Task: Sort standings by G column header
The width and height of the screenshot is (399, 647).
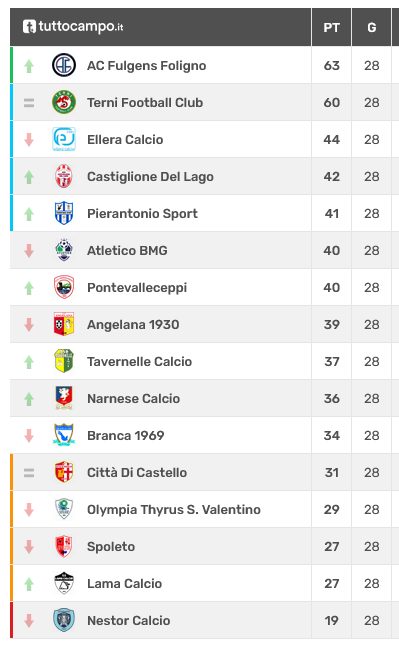Action: (x=371, y=27)
